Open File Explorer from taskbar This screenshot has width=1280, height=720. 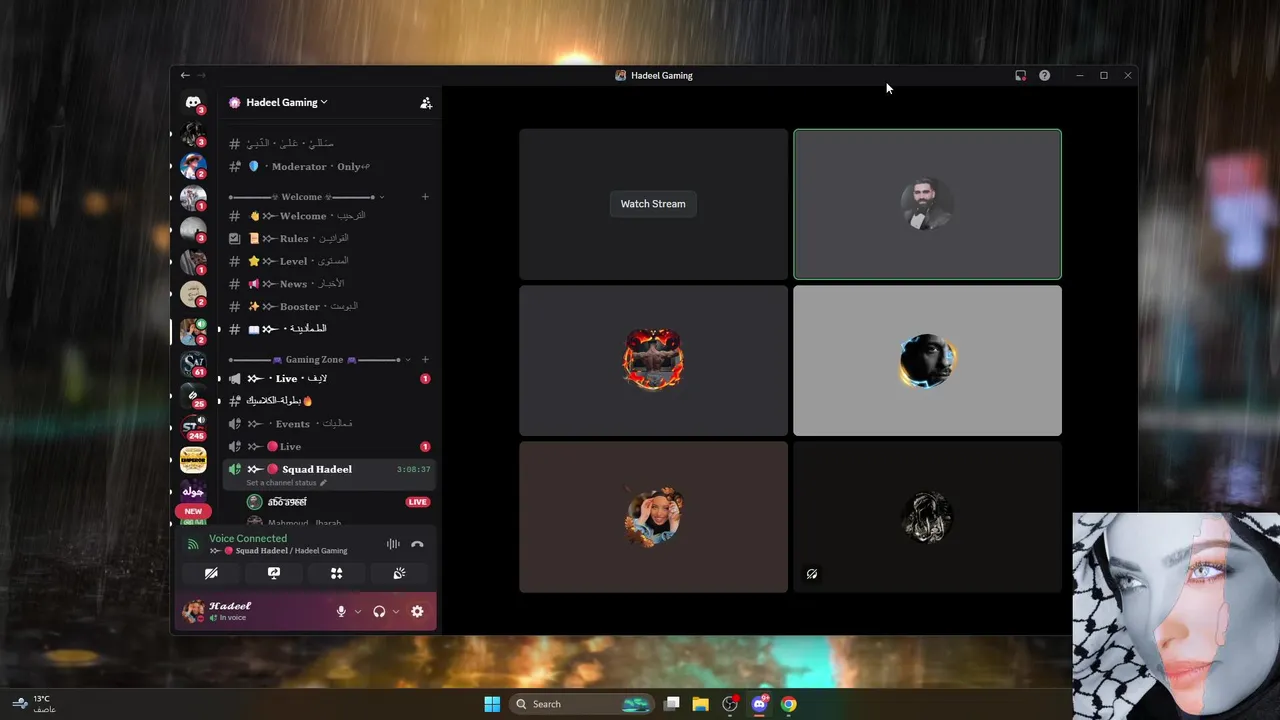[701, 704]
